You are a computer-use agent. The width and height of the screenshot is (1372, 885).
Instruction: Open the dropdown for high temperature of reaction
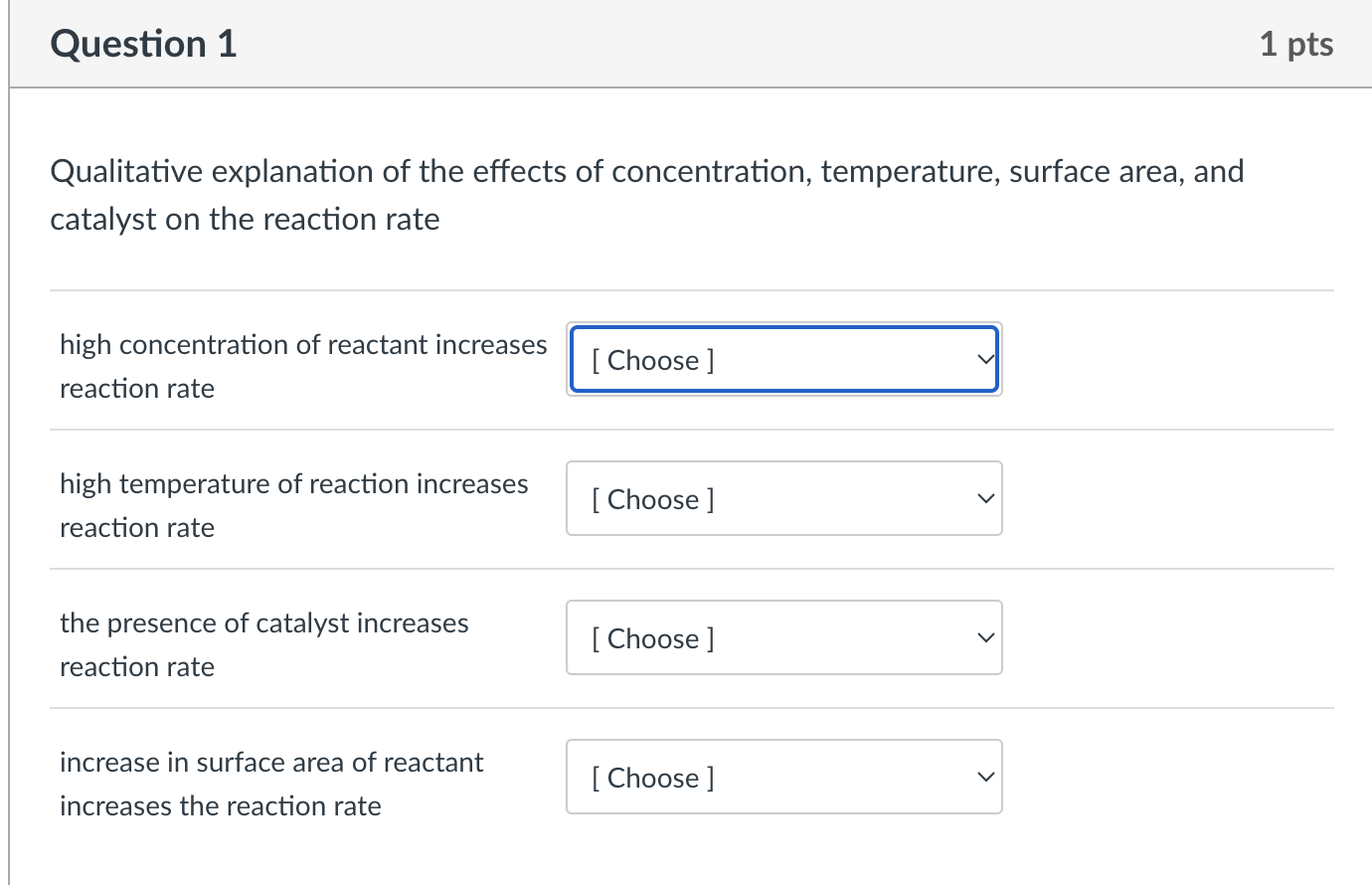coord(784,498)
